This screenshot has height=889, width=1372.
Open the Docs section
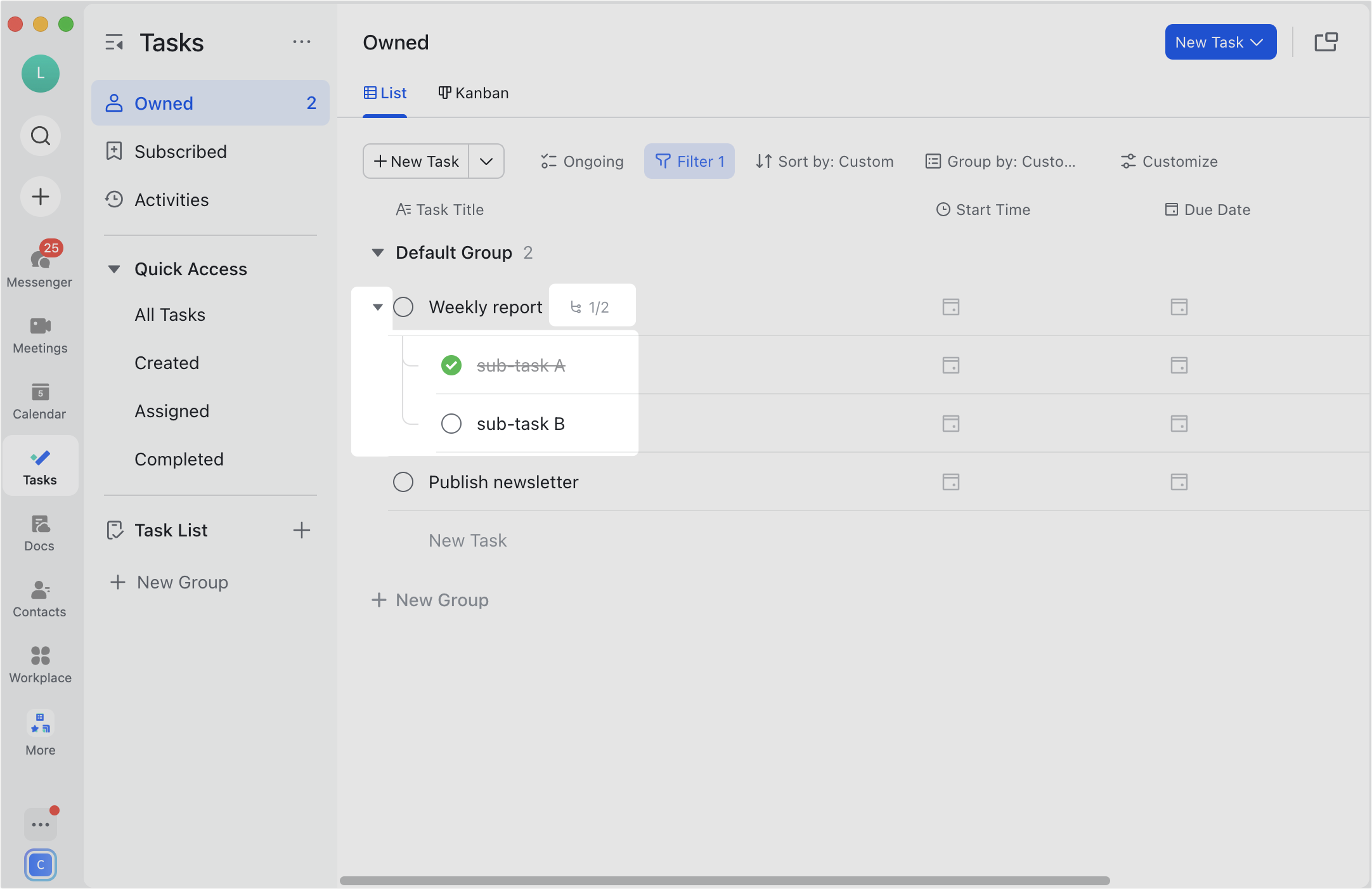tap(40, 531)
